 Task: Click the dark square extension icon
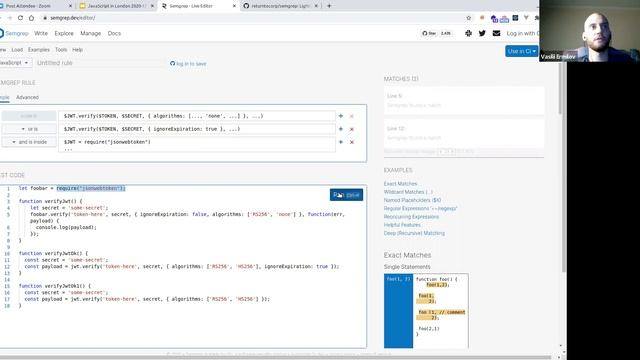coord(516,18)
